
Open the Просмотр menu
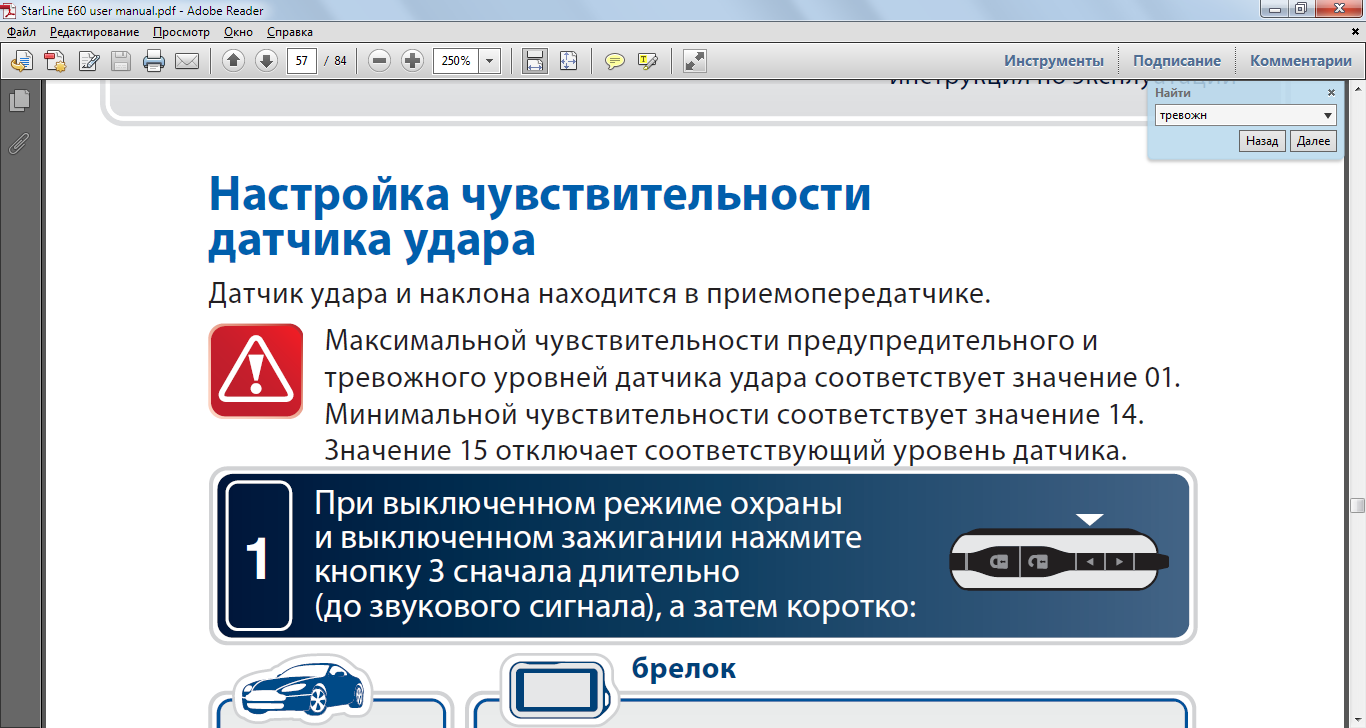[182, 32]
